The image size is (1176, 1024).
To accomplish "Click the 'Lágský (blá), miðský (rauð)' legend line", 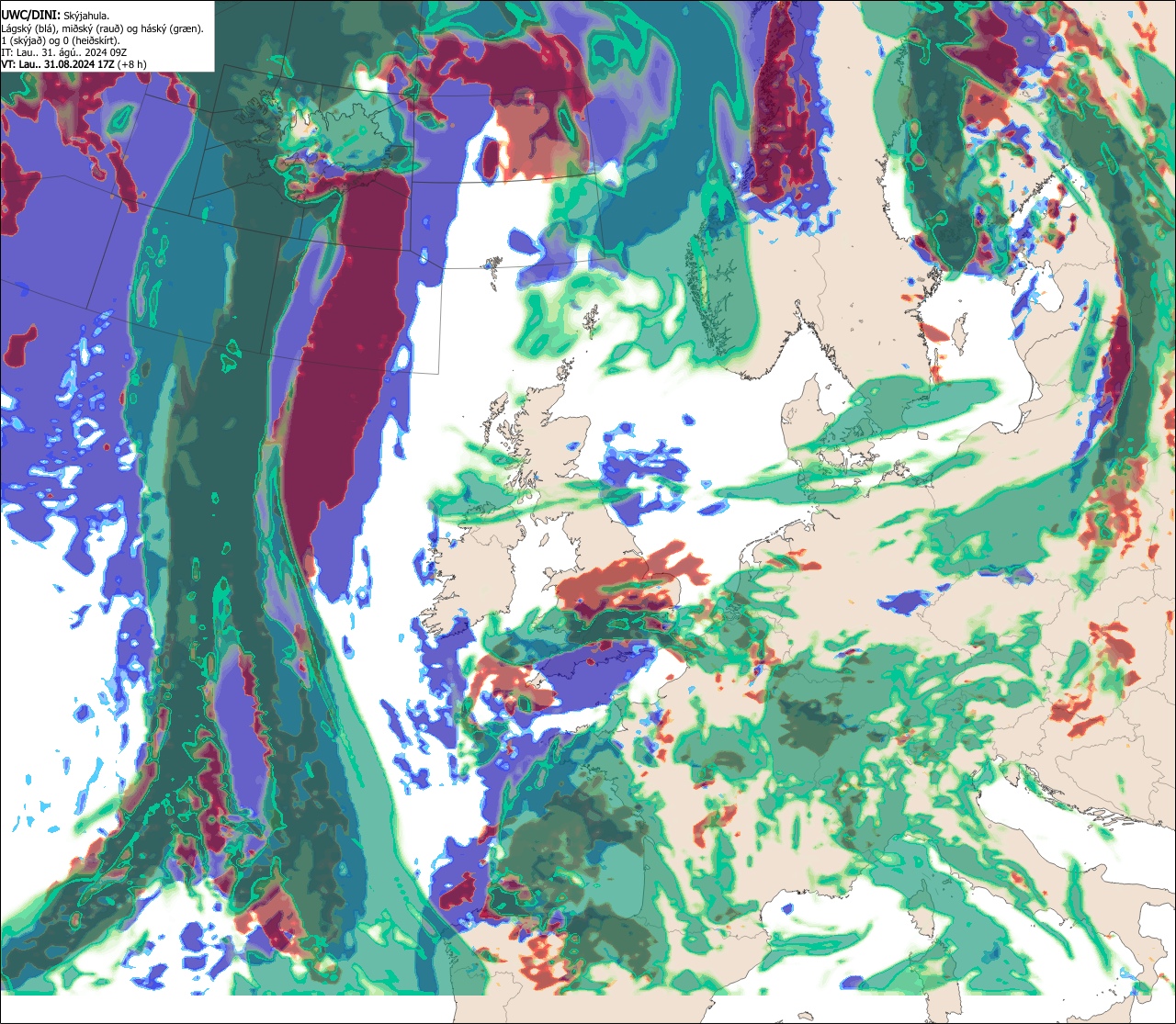I will coord(103,28).
